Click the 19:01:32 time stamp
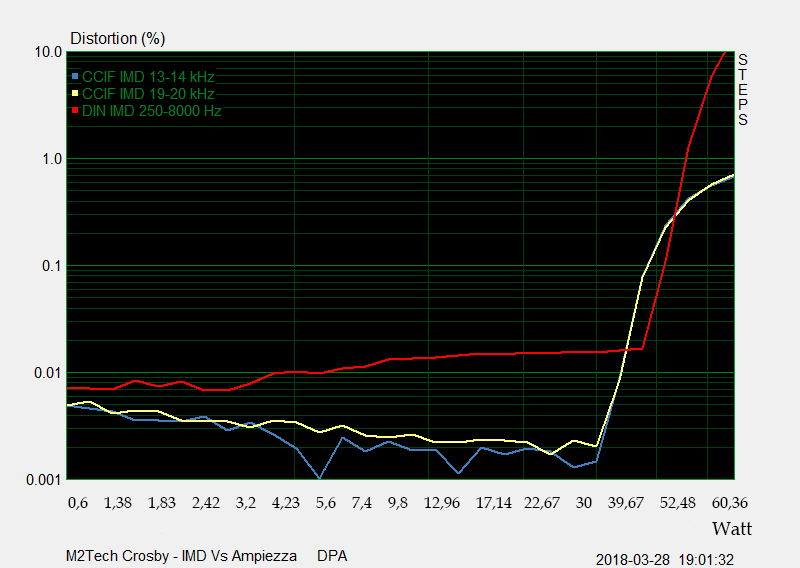 [707, 560]
